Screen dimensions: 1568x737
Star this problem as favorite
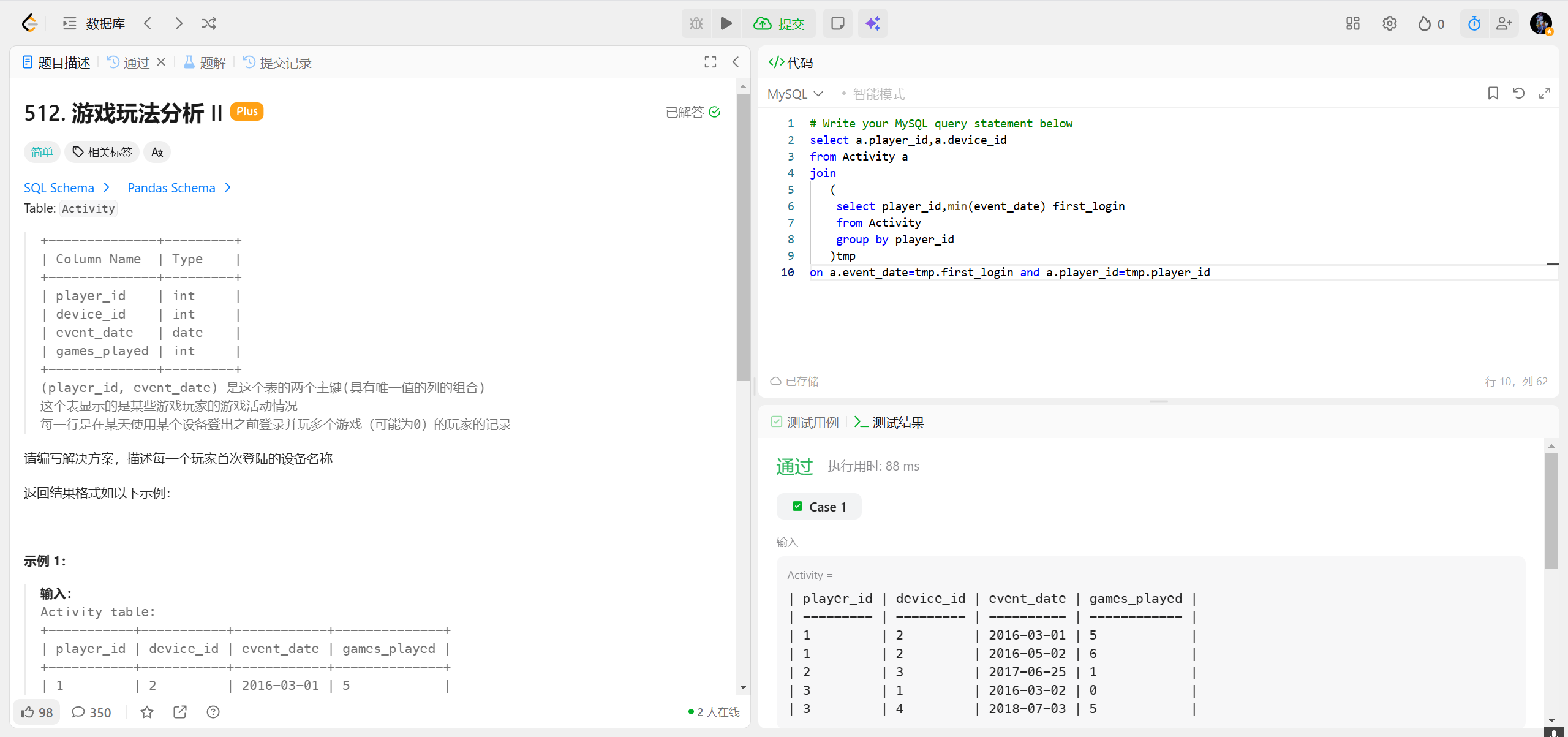[x=147, y=712]
